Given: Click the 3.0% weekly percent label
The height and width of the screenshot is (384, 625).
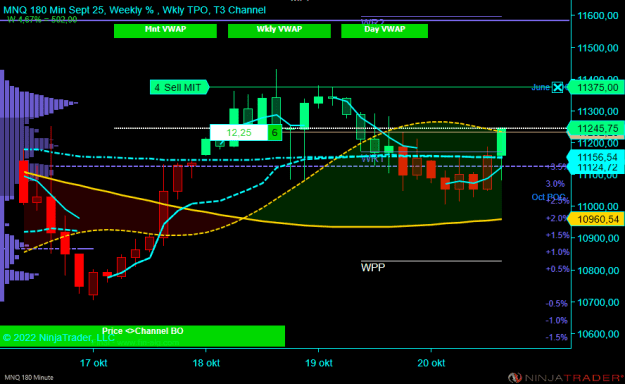Looking at the screenshot, I should click(555, 184).
